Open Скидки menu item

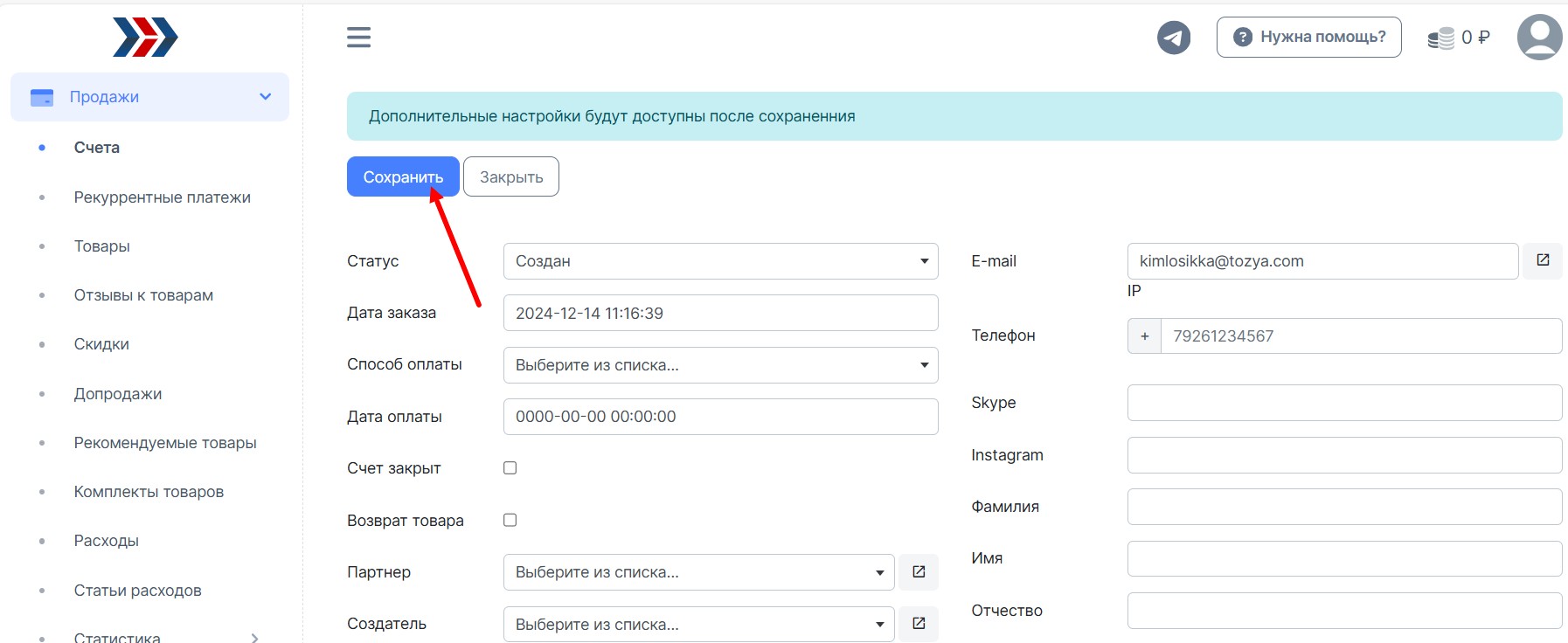pyautogui.click(x=101, y=344)
